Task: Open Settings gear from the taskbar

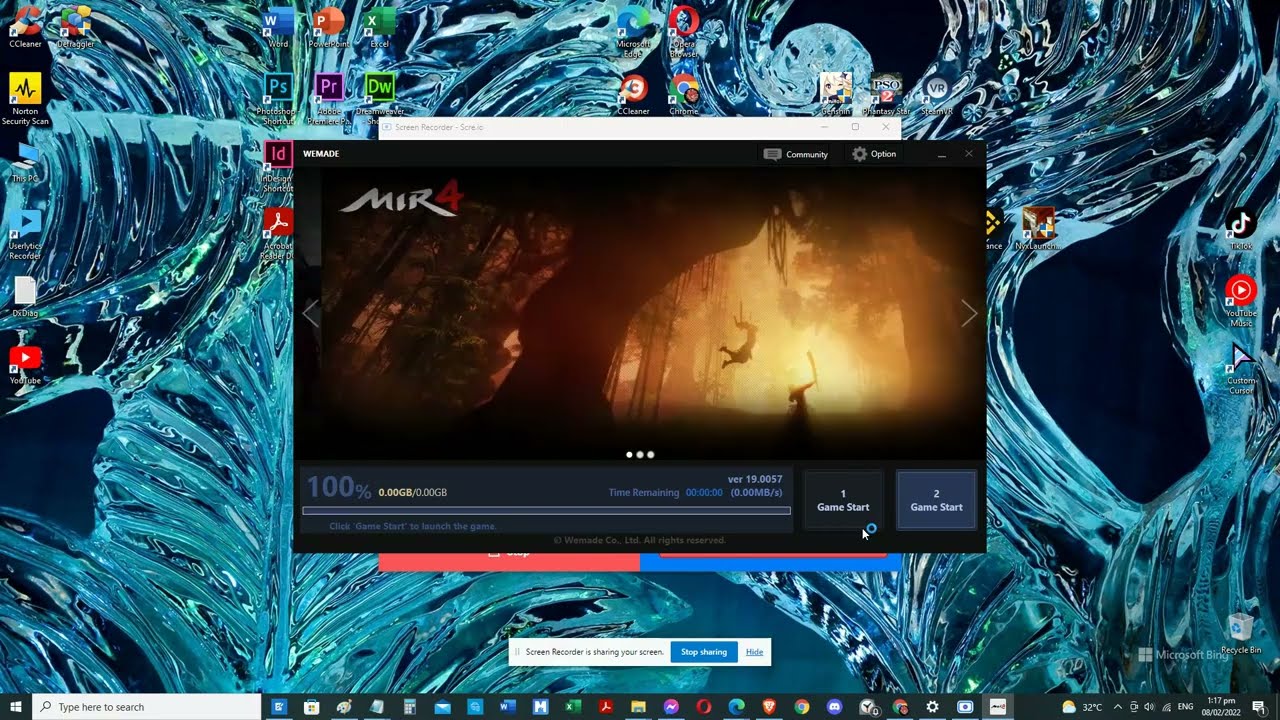Action: coord(932,707)
